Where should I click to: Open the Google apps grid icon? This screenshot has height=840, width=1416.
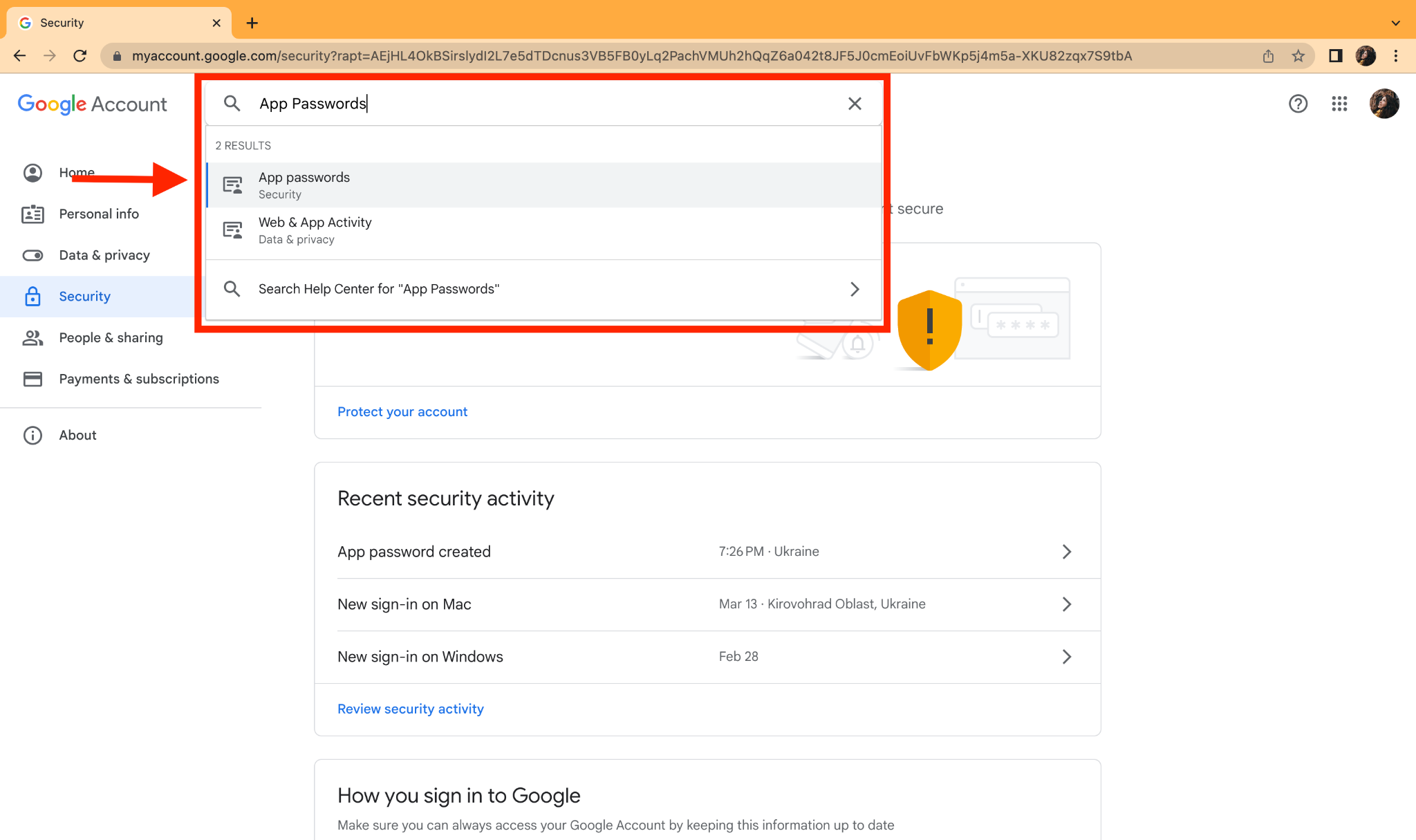[1339, 104]
